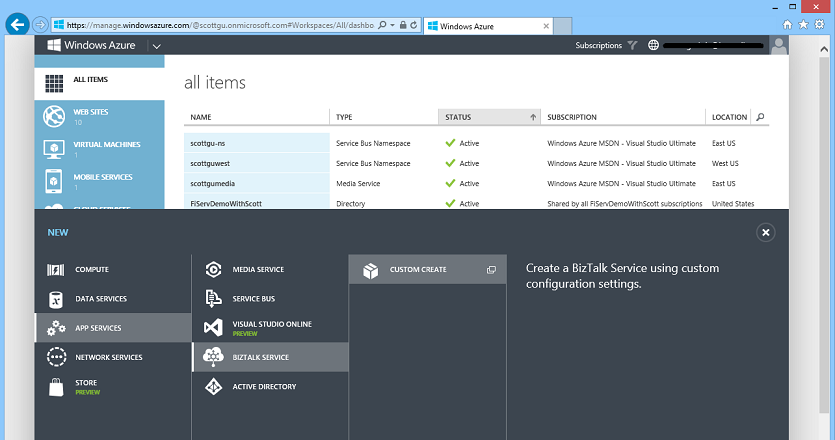Select Network Services in the NEW menu
Viewport: 835px width, 440px height.
(x=113, y=357)
